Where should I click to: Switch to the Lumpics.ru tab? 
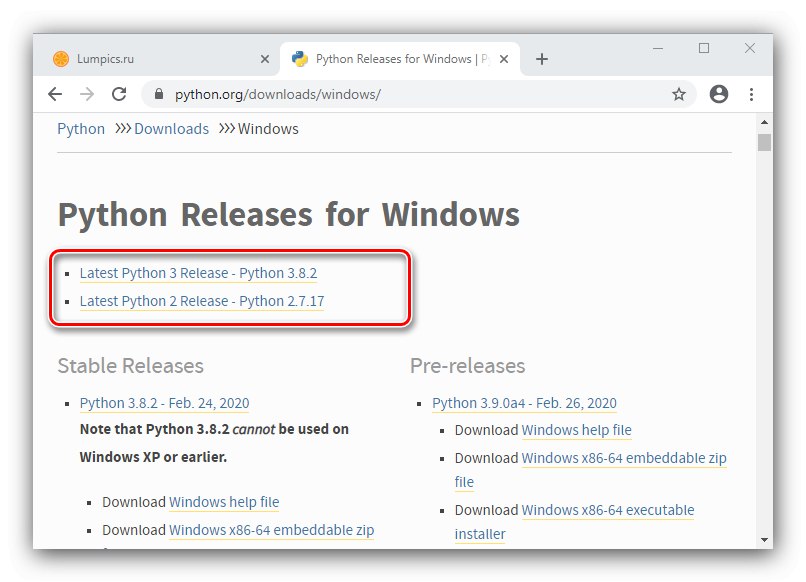(x=157, y=59)
